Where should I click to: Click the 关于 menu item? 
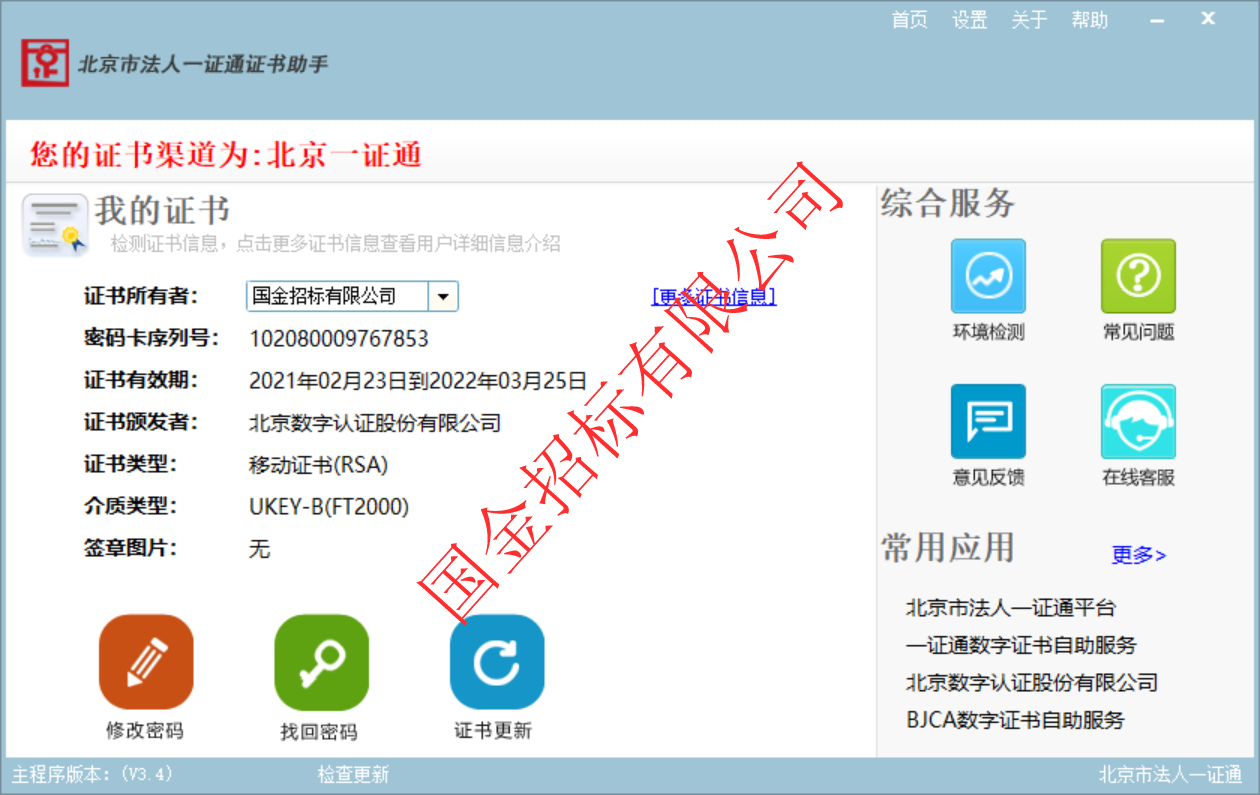[x=1029, y=20]
